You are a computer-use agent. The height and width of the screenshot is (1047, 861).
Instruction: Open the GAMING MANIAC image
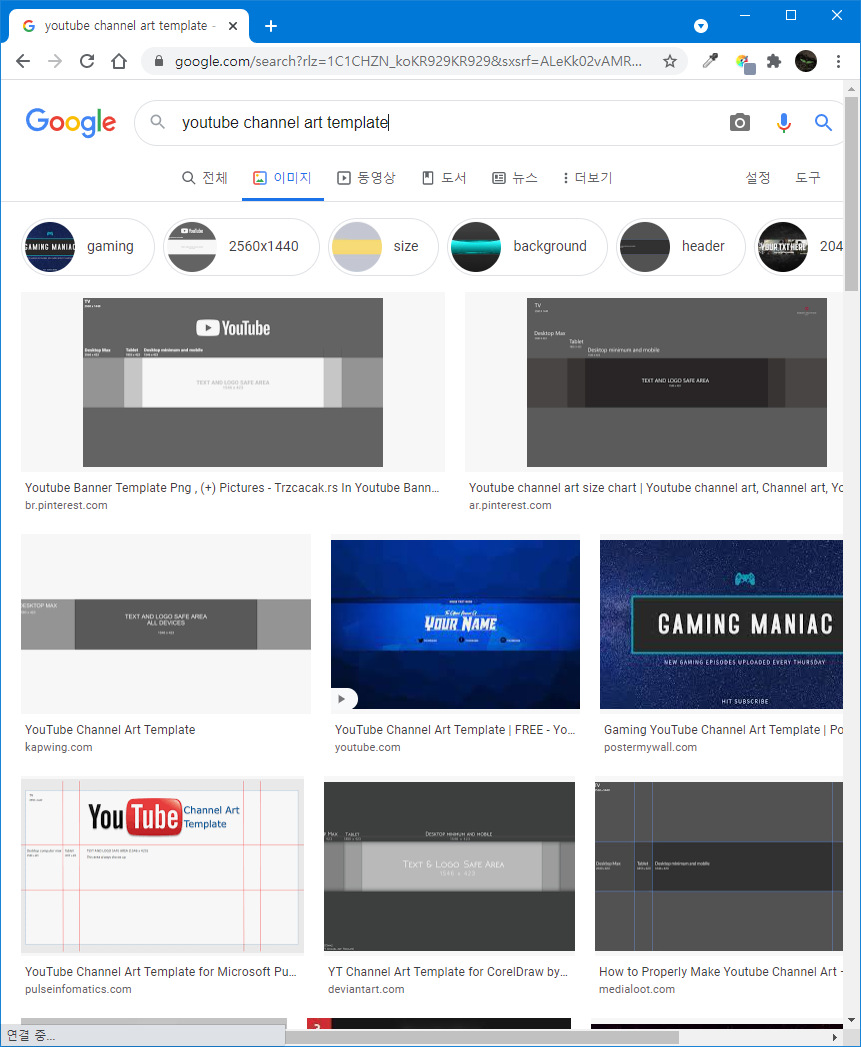721,624
